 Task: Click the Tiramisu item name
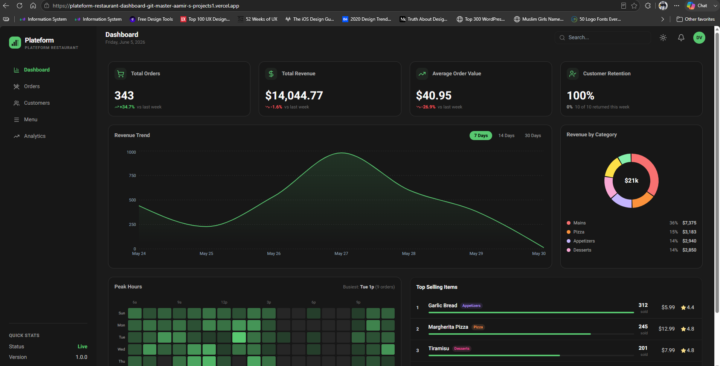(x=439, y=349)
